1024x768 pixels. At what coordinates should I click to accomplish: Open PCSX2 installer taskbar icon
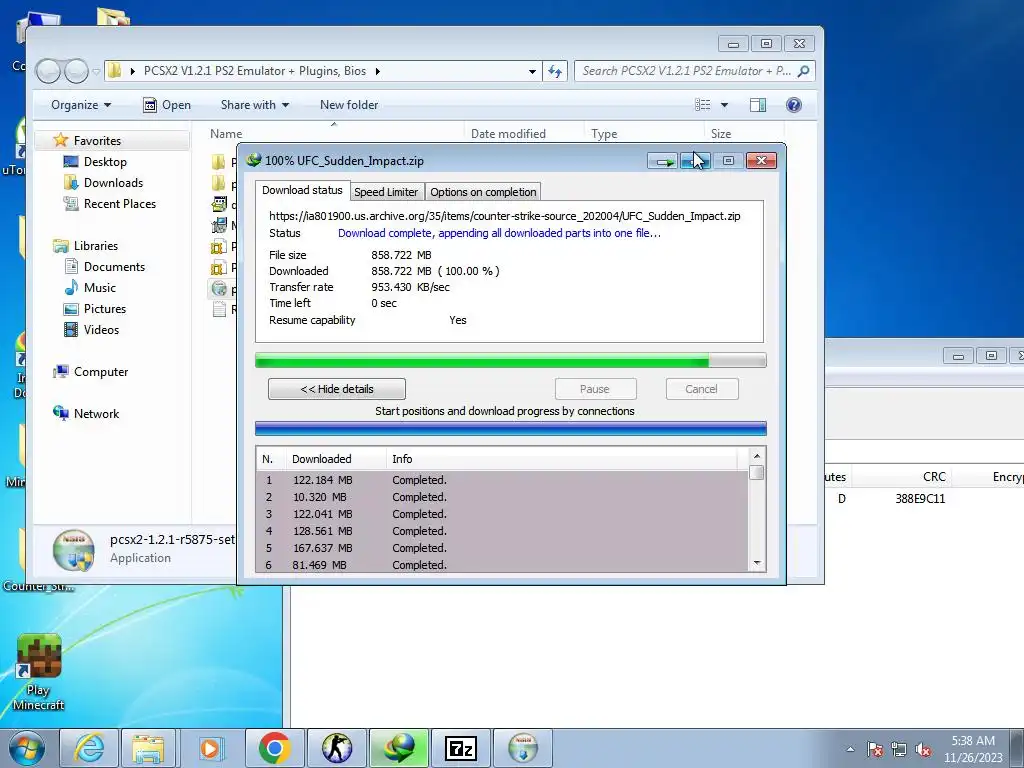pos(523,748)
